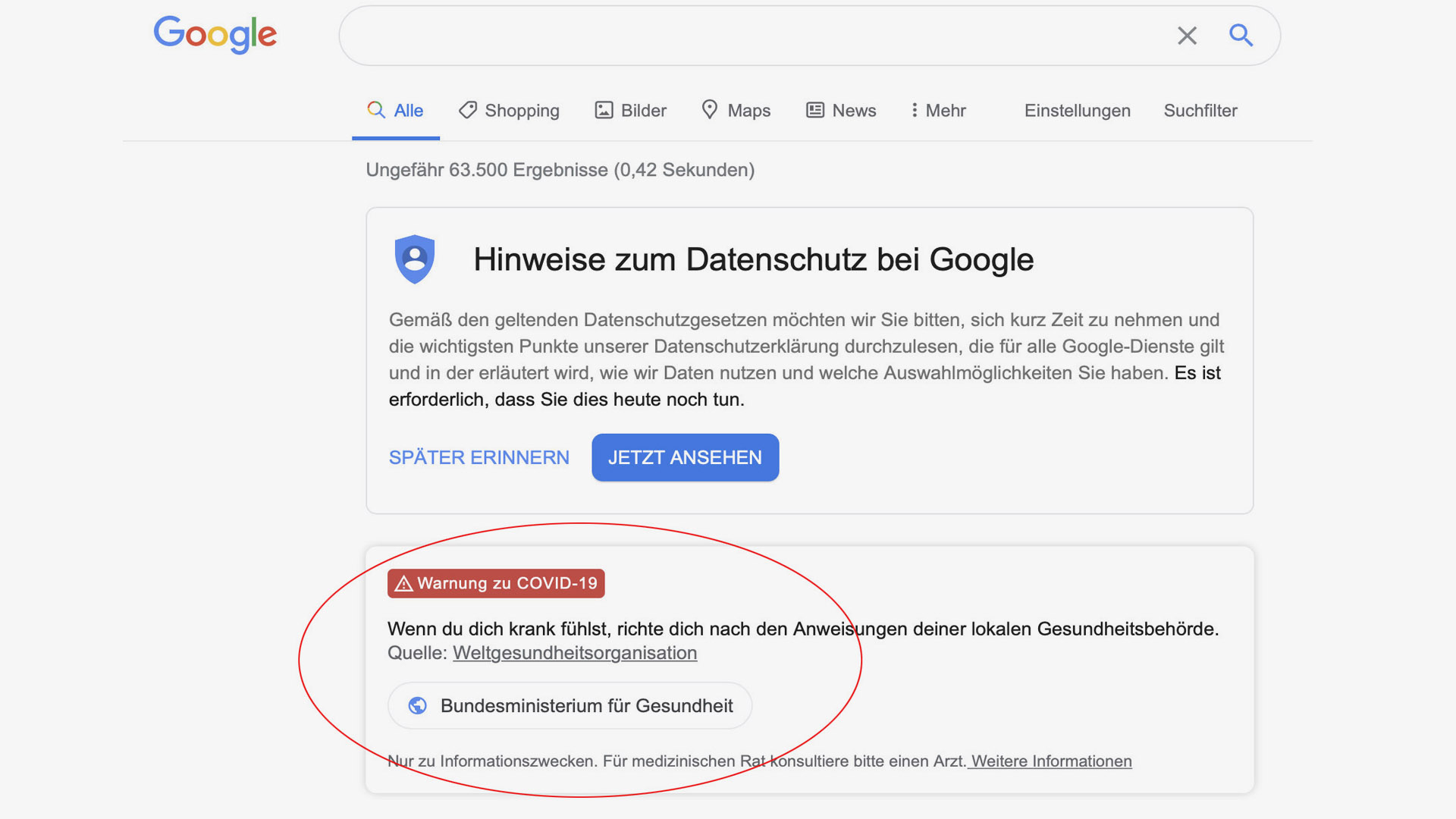Click the blue magnifying glass search icon

(1241, 35)
